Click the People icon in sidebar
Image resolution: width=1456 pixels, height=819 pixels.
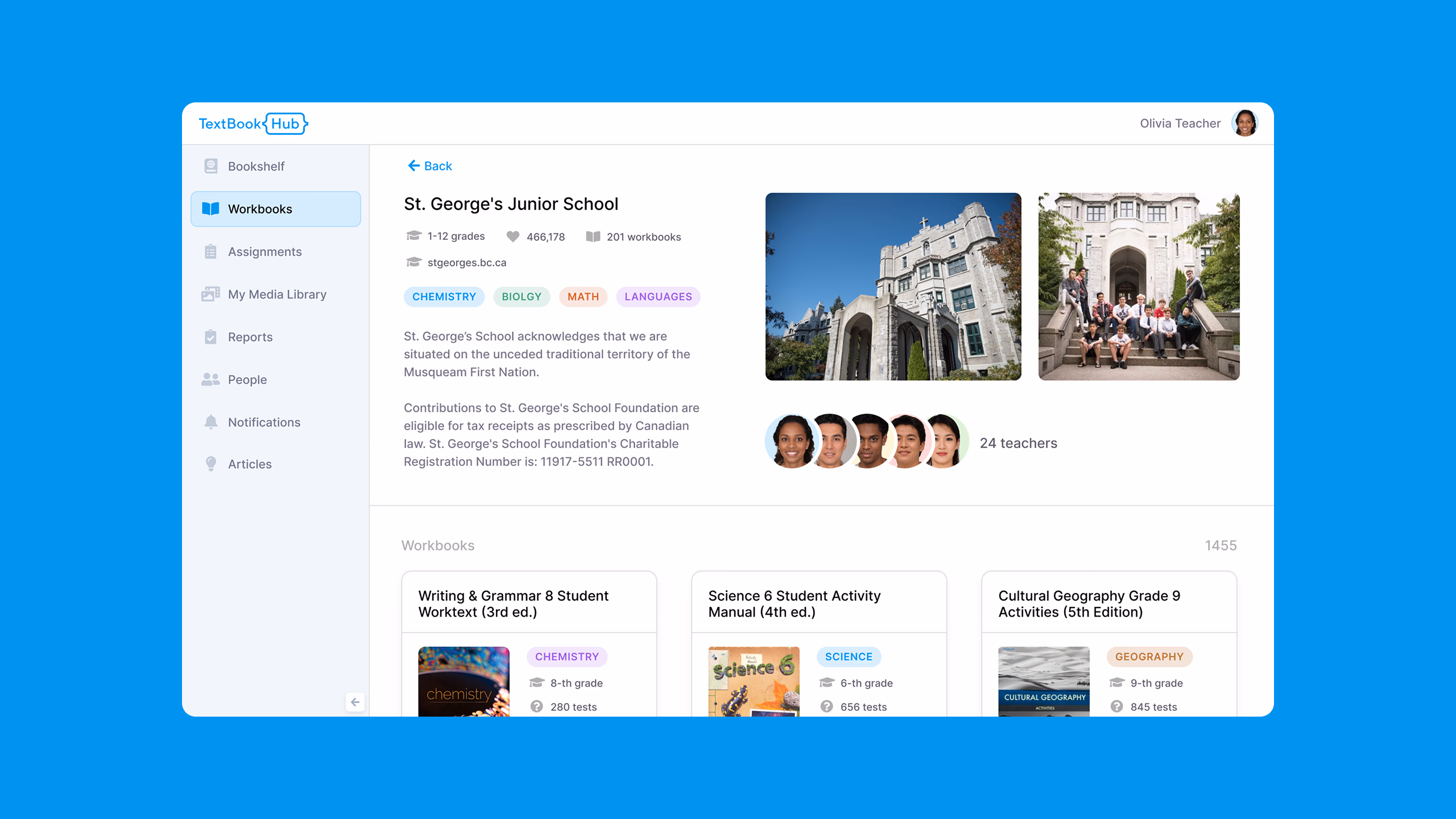tap(211, 379)
